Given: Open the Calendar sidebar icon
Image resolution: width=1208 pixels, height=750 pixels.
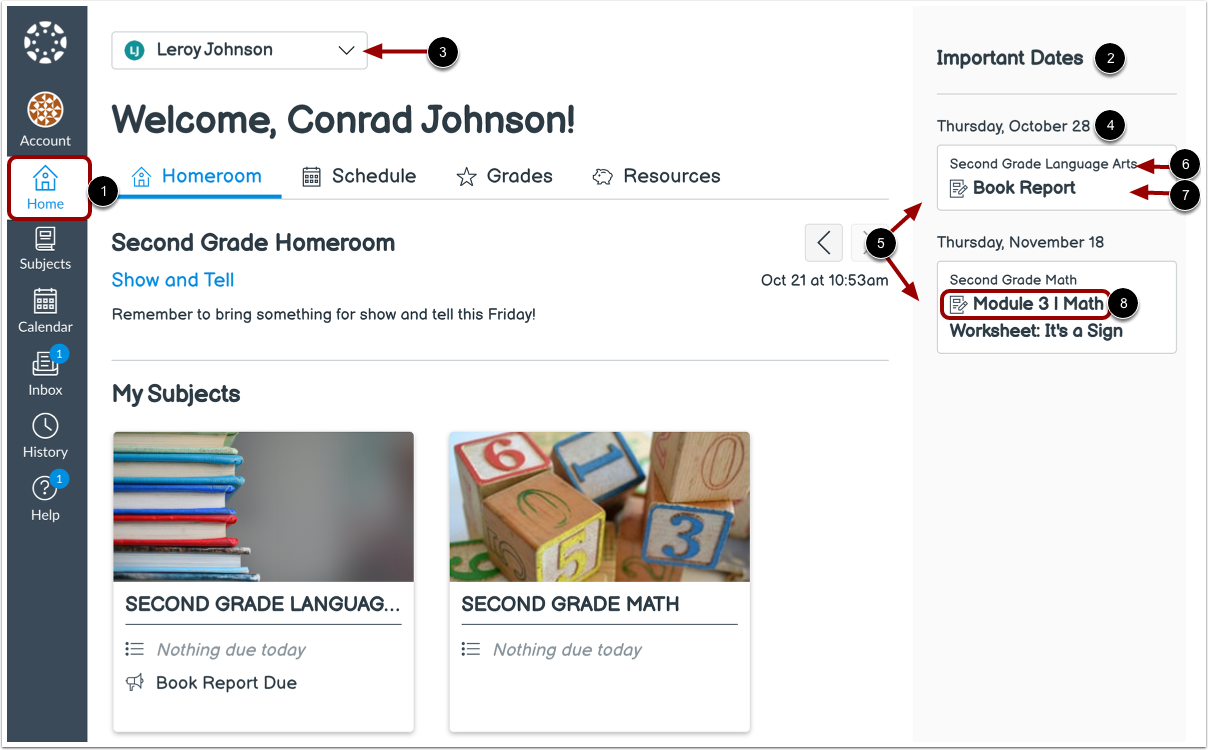Looking at the screenshot, I should (x=45, y=311).
